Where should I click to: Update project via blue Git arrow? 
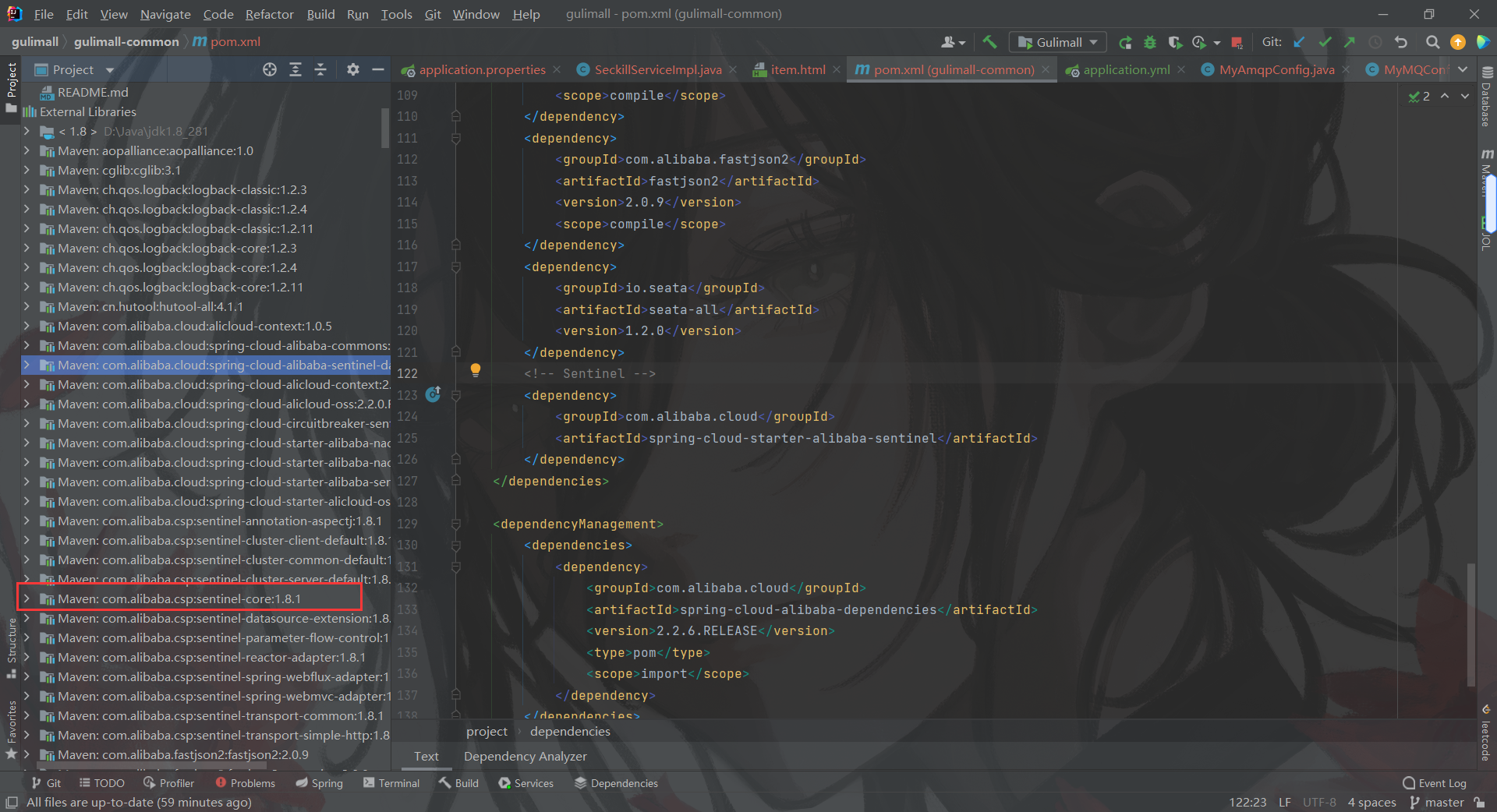(1299, 42)
